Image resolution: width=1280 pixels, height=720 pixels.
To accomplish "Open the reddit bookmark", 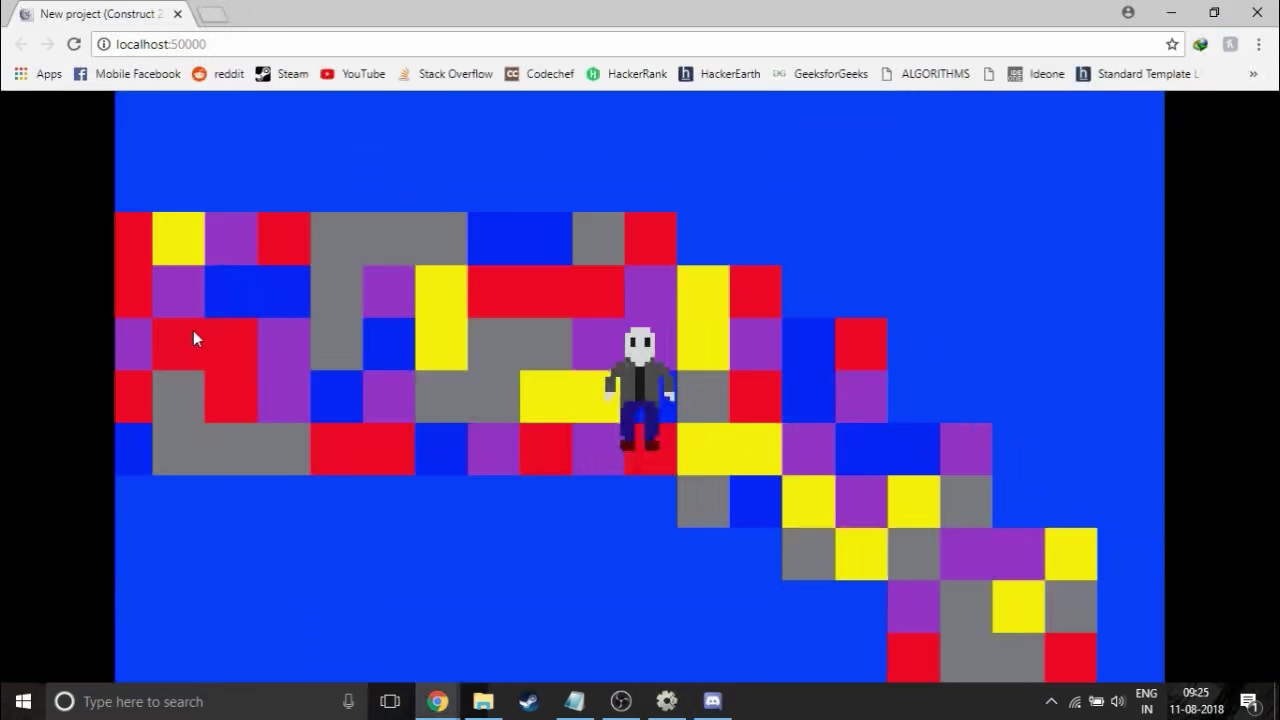I will tap(218, 74).
